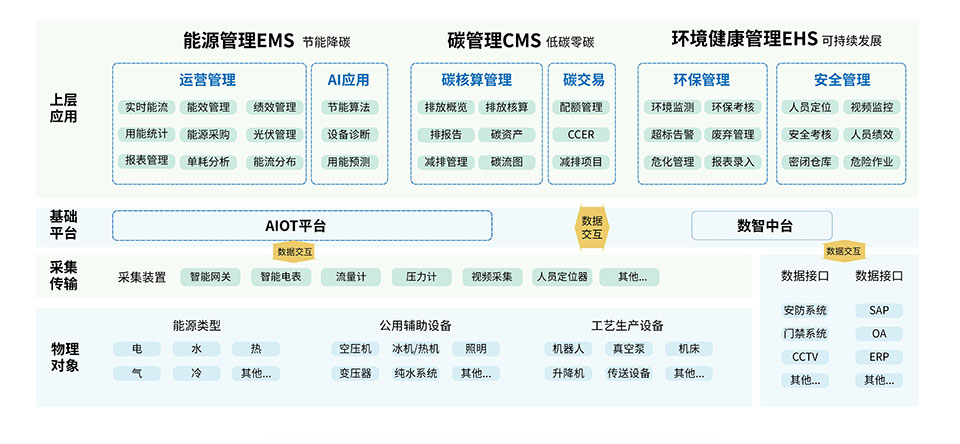This screenshot has height=444, width=960.
Task: Select the 数智中台 box
Action: [x=762, y=226]
